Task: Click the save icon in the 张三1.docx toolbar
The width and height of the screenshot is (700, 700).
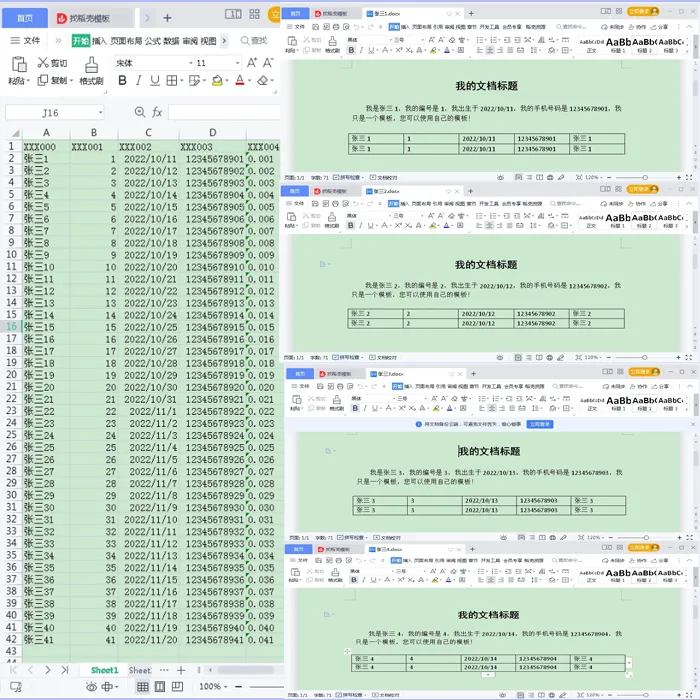Action: point(316,27)
